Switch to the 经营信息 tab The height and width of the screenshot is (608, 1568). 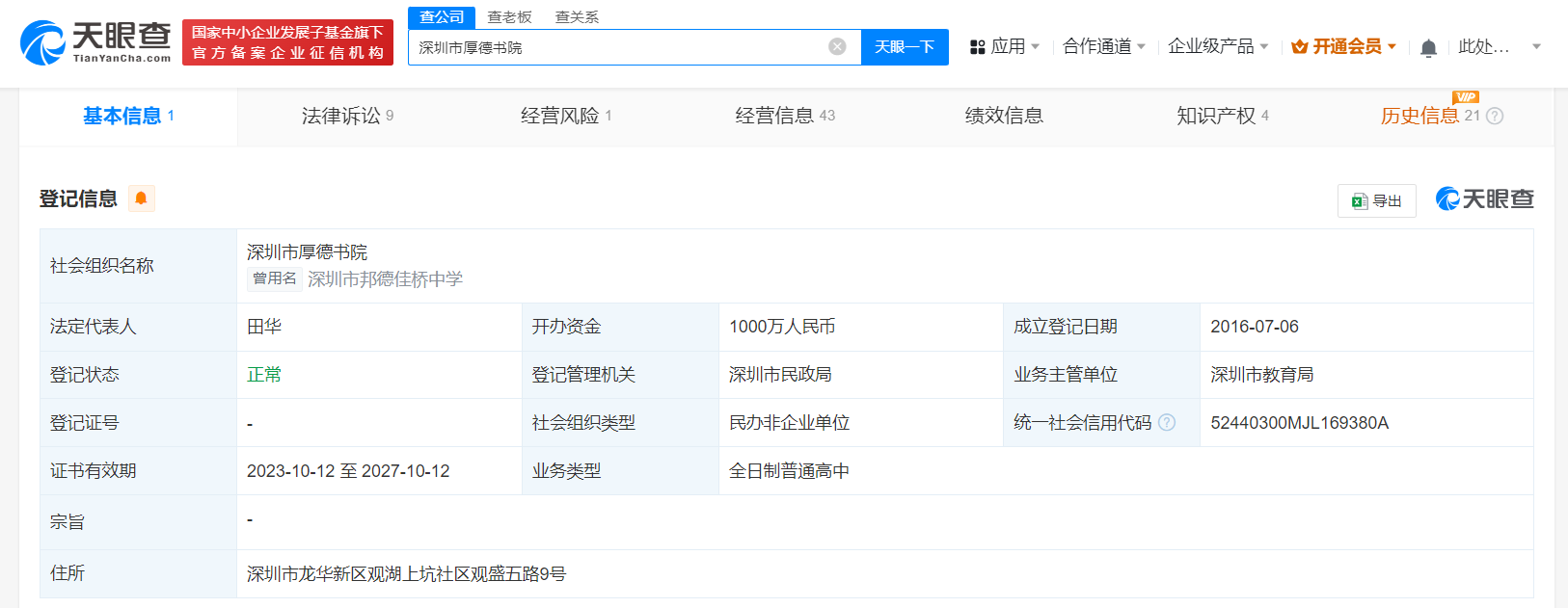coord(785,116)
